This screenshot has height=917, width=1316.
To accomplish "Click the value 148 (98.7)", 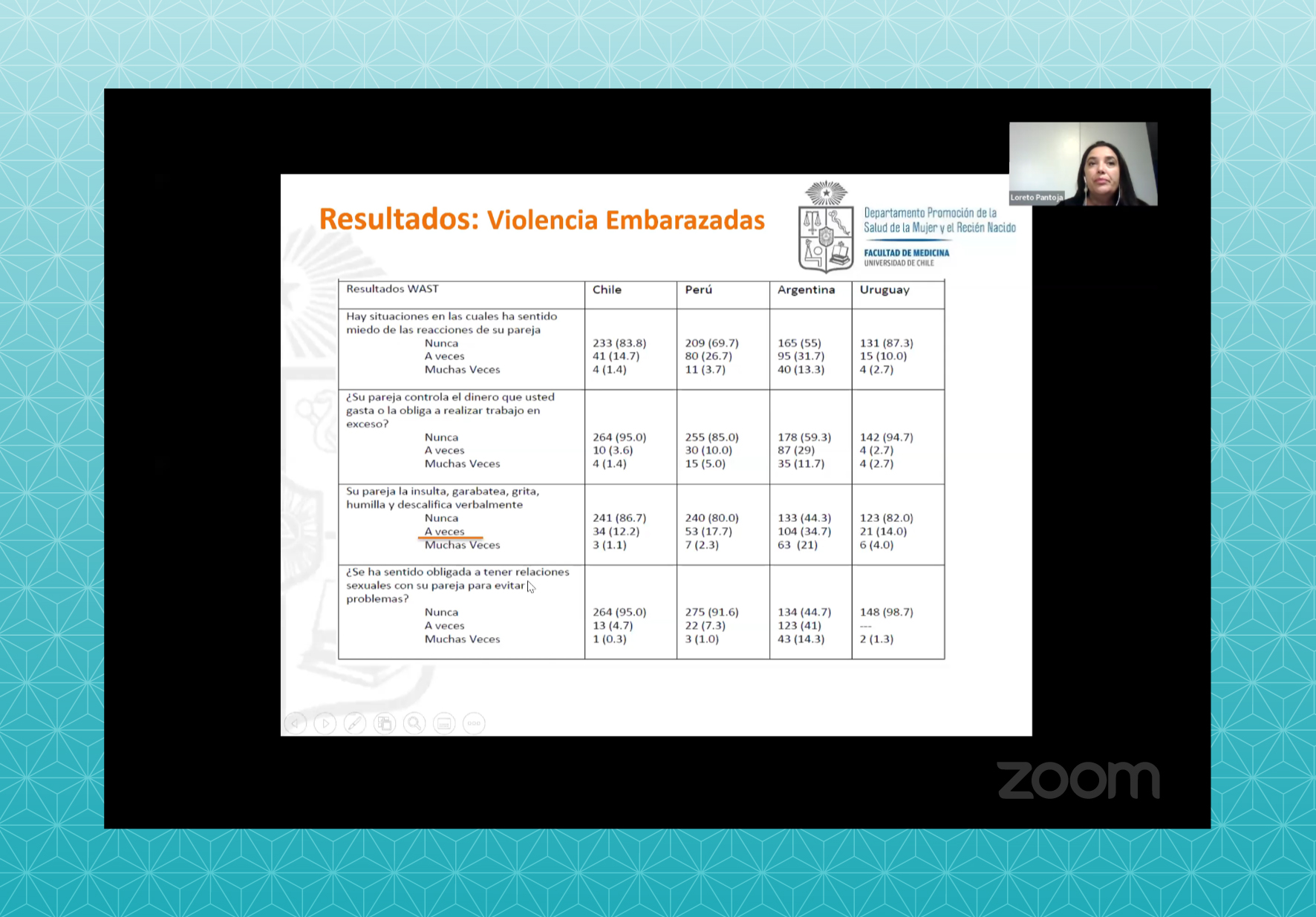I will (x=887, y=613).
